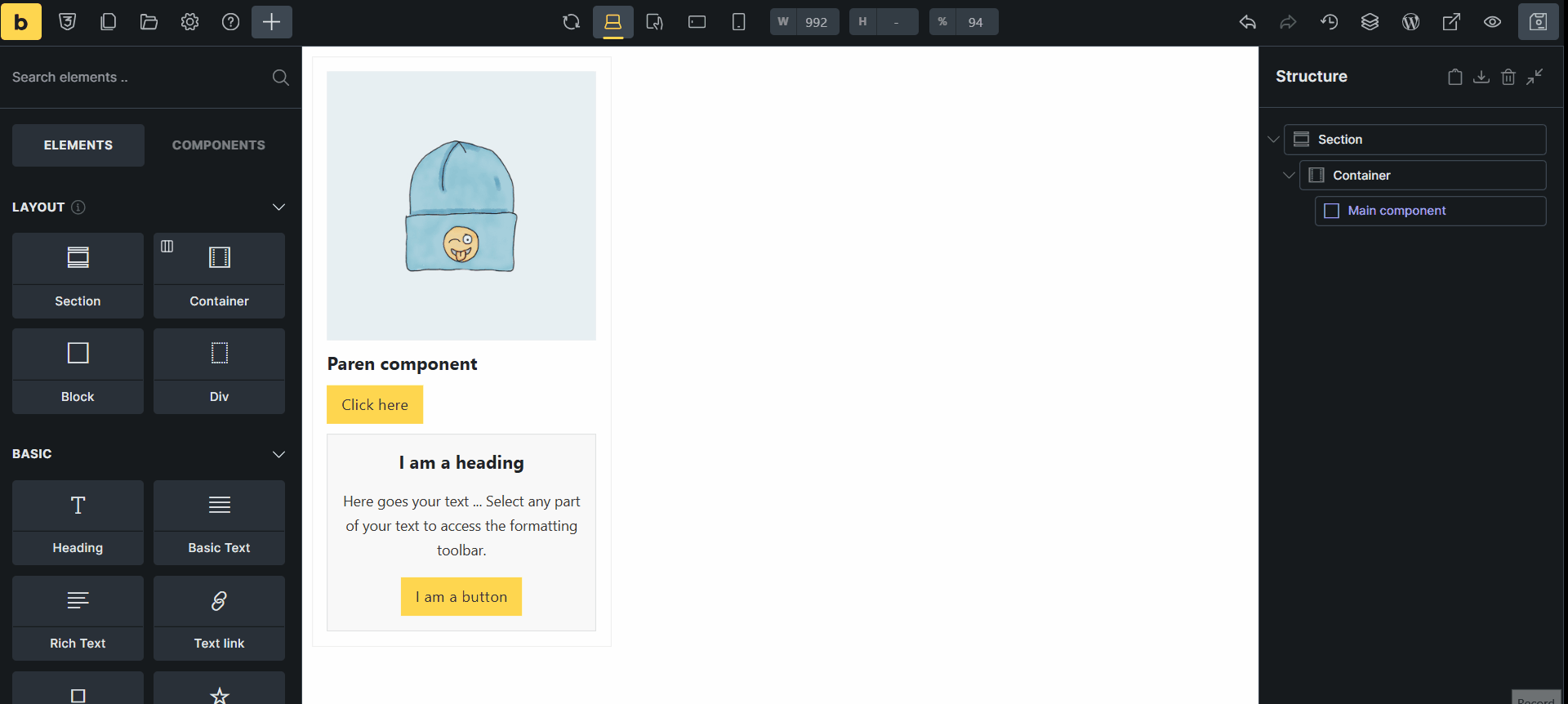Screen dimensions: 1568x704
Task: Select Container in the Structure tree
Action: pos(1423,176)
